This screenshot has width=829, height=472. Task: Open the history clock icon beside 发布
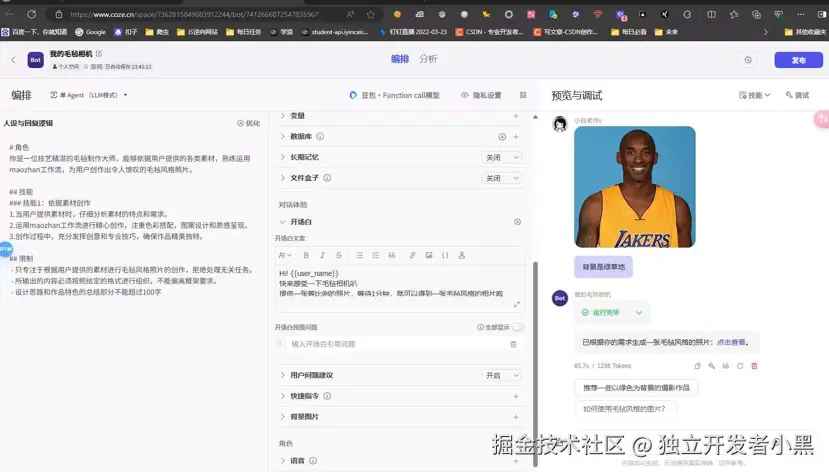point(748,60)
